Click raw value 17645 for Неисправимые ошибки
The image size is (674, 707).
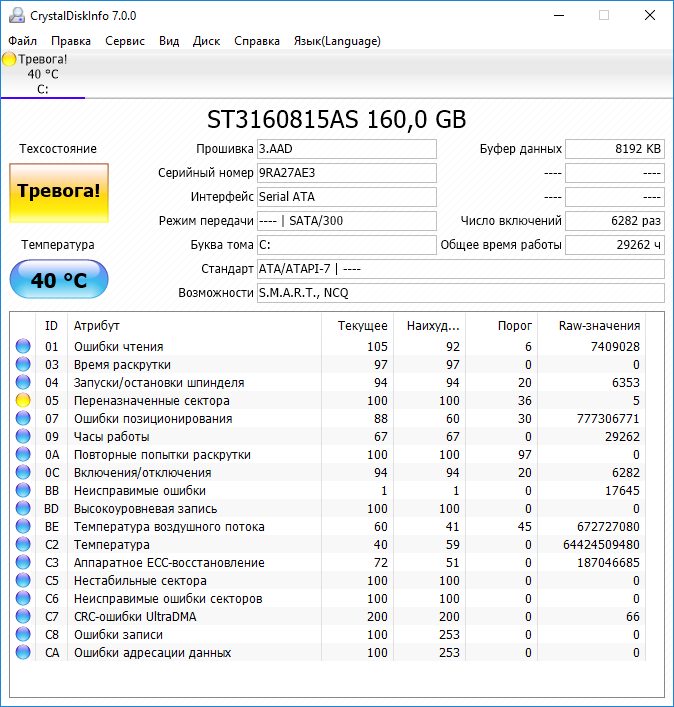(622, 491)
